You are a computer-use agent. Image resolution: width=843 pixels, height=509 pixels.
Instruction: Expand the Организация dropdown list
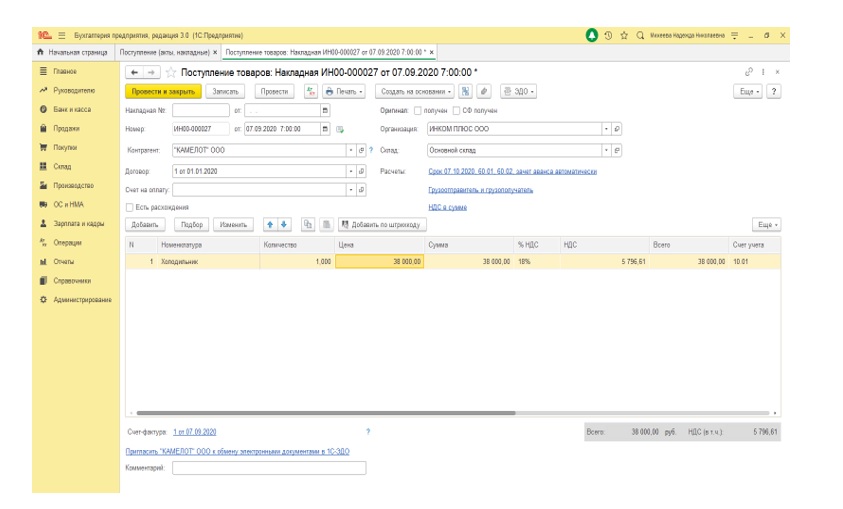(605, 129)
